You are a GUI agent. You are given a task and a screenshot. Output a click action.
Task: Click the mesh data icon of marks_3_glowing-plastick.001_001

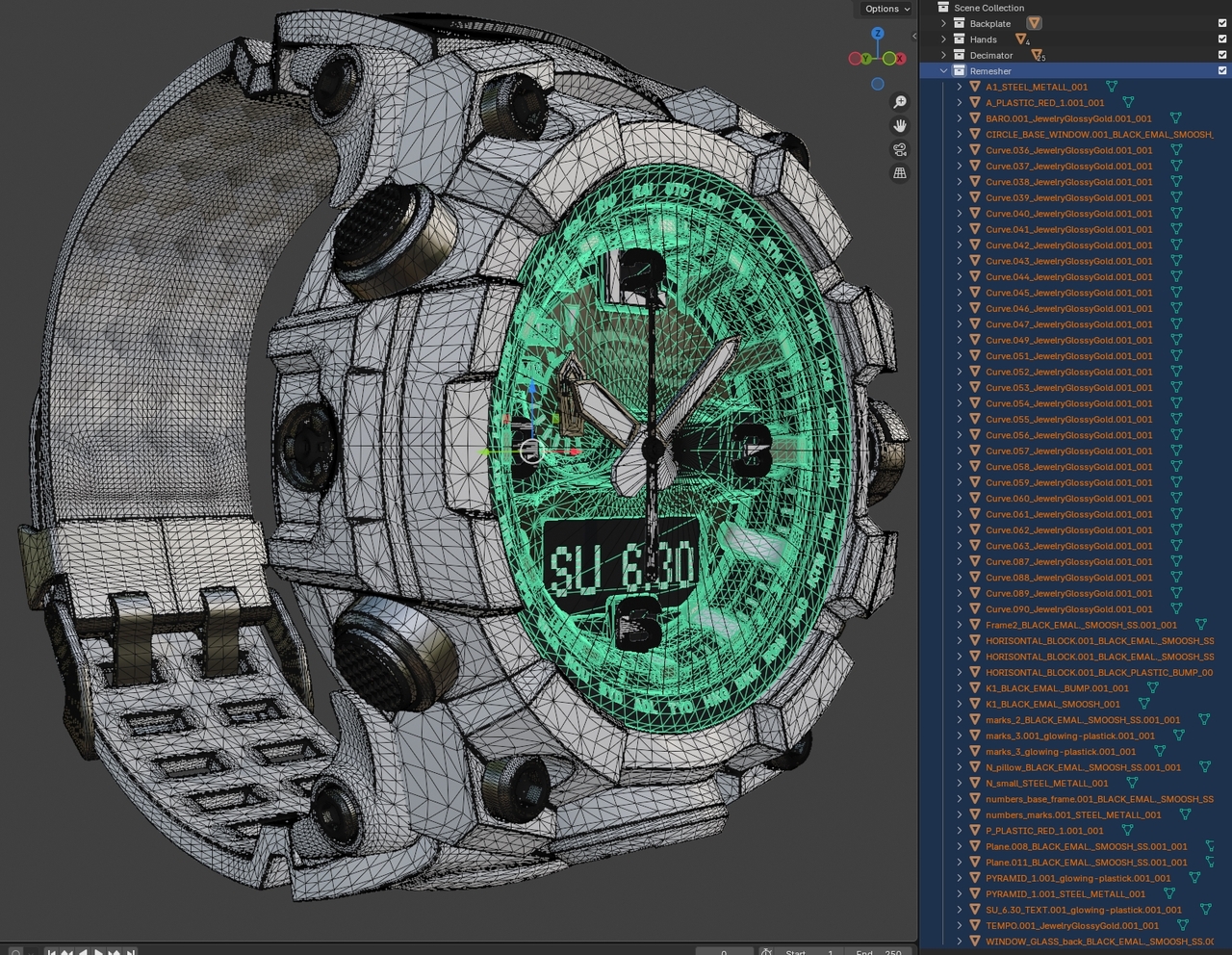tap(1159, 751)
